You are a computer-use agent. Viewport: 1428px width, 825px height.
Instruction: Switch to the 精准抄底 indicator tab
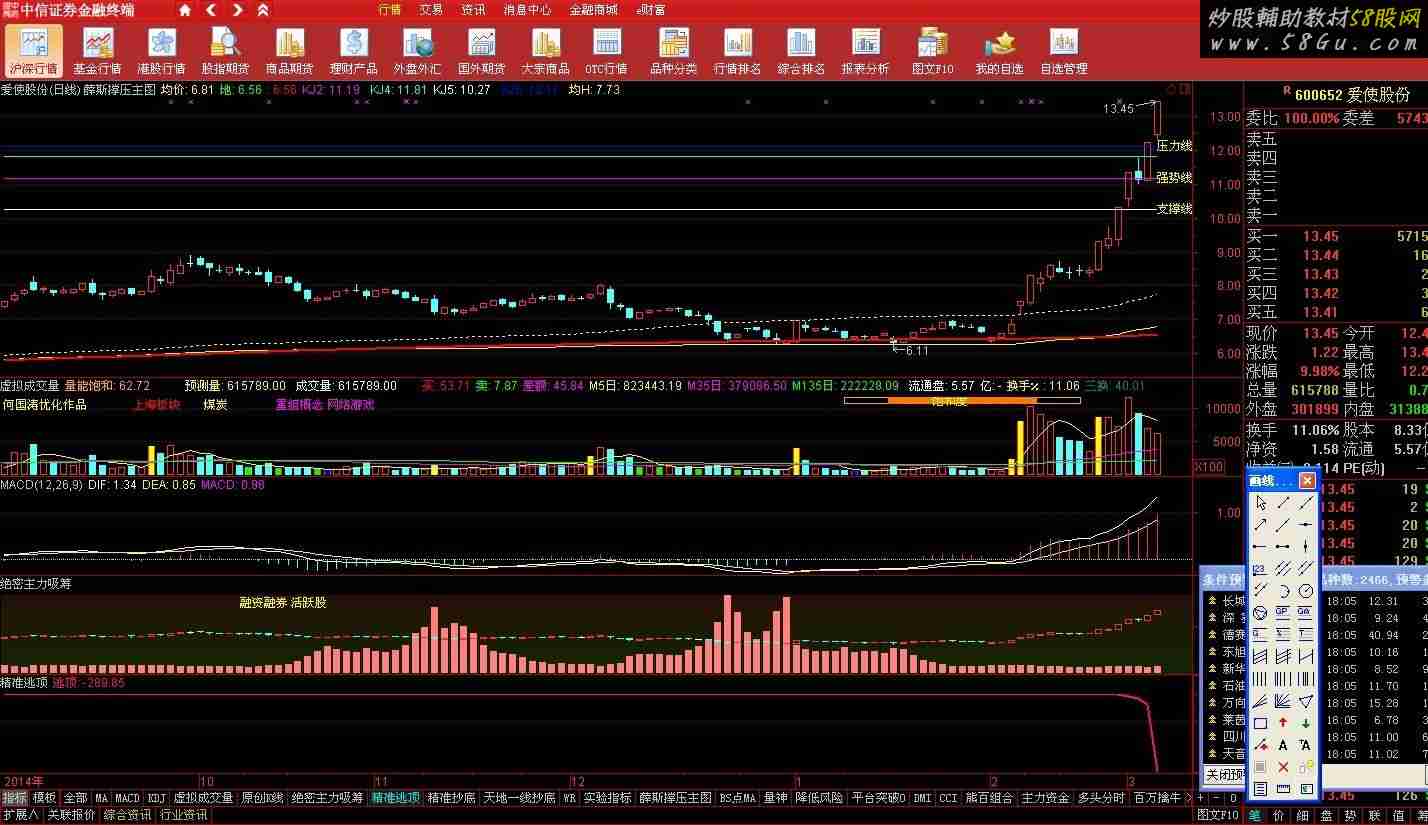tap(451, 798)
